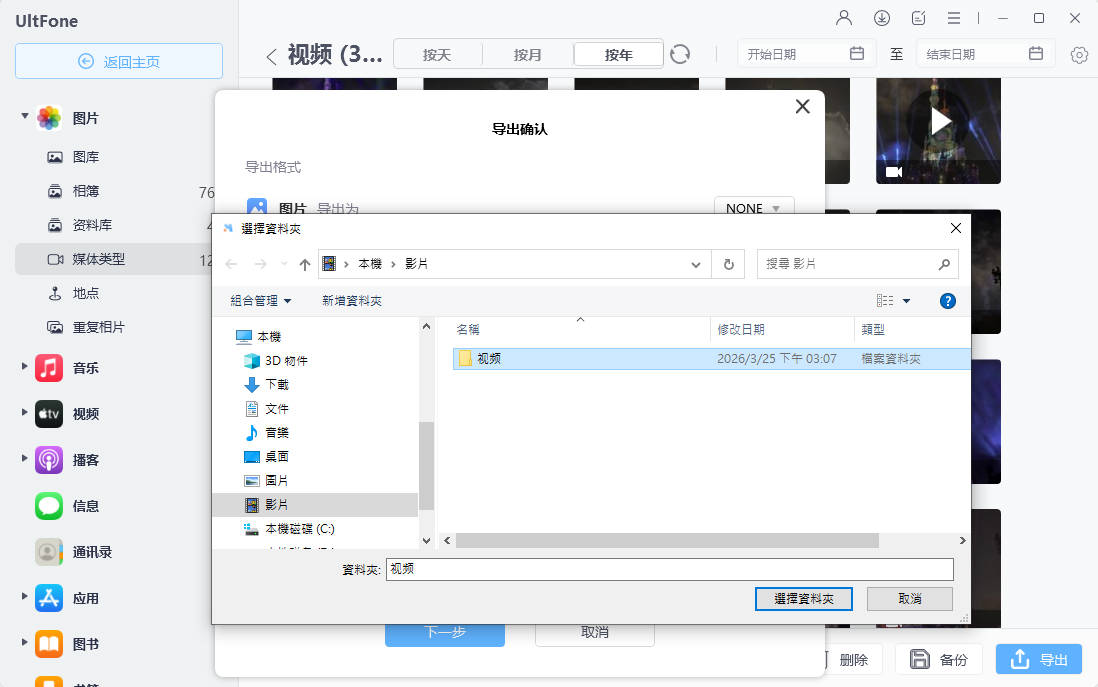The image size is (1098, 687).
Task: Collapse the 图片 sidebar section
Action: [x=24, y=115]
